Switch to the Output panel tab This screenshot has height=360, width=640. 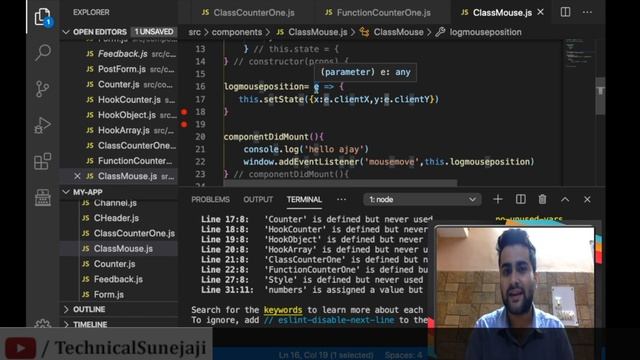[x=258, y=200]
